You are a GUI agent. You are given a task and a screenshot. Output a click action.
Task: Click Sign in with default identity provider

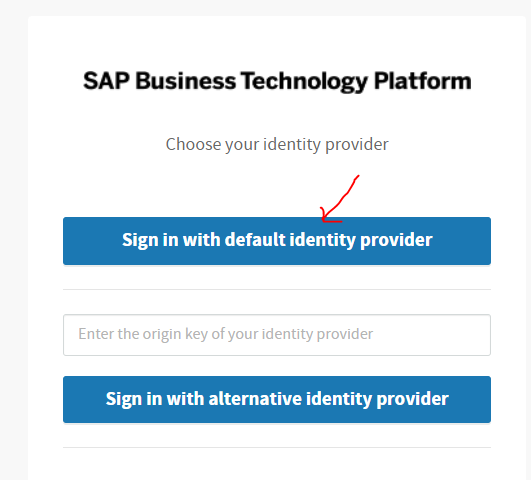tap(277, 241)
